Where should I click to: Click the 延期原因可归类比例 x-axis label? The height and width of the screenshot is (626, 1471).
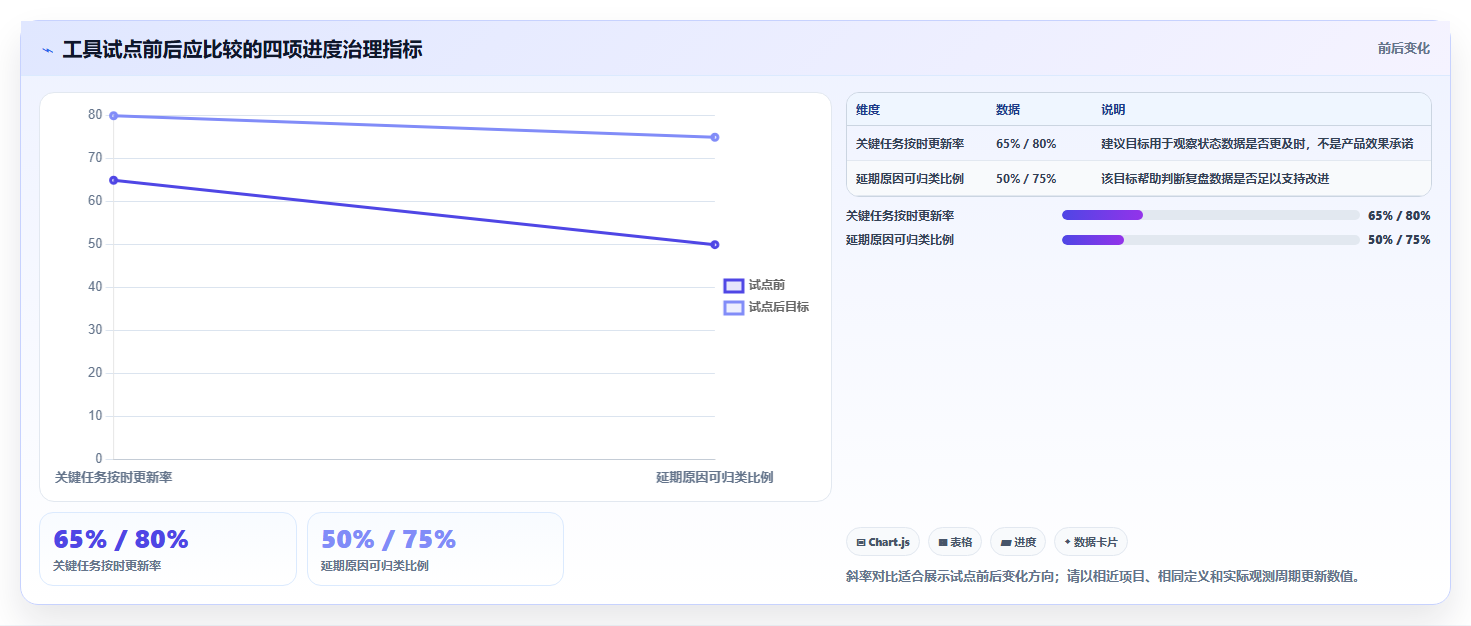coord(715,478)
